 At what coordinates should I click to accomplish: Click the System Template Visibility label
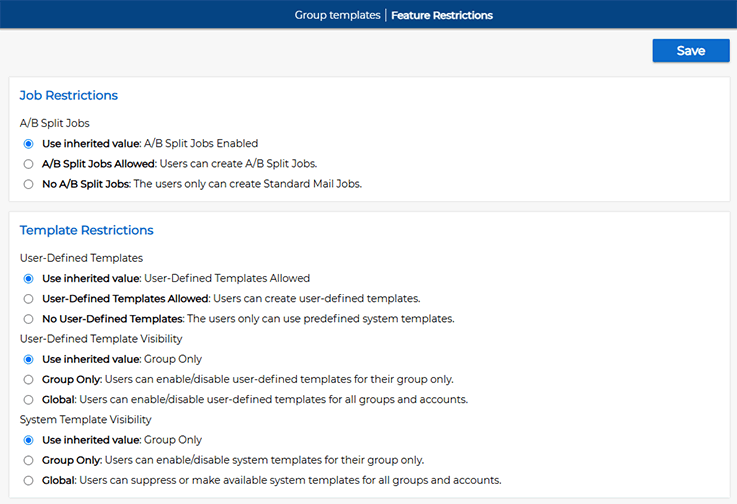click(x=86, y=420)
